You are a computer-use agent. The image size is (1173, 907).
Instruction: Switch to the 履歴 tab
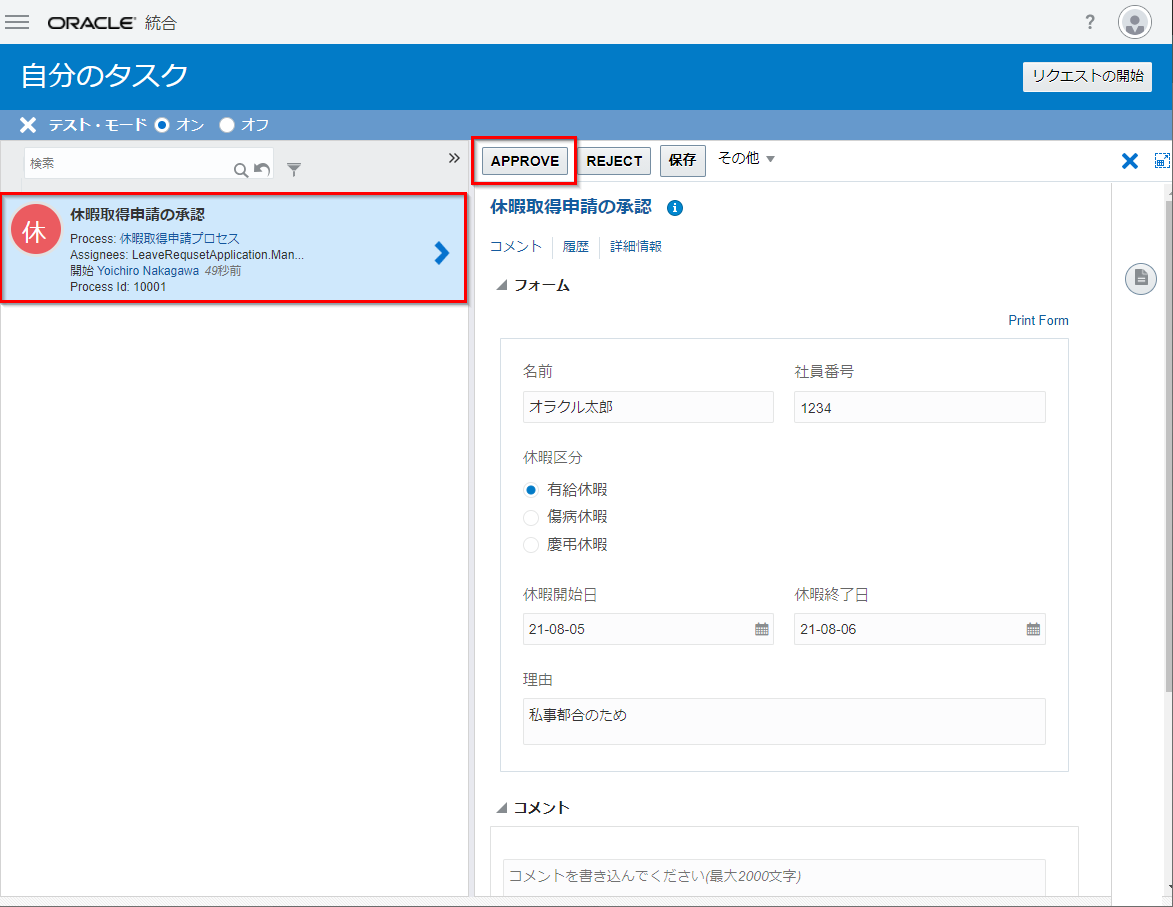point(575,246)
